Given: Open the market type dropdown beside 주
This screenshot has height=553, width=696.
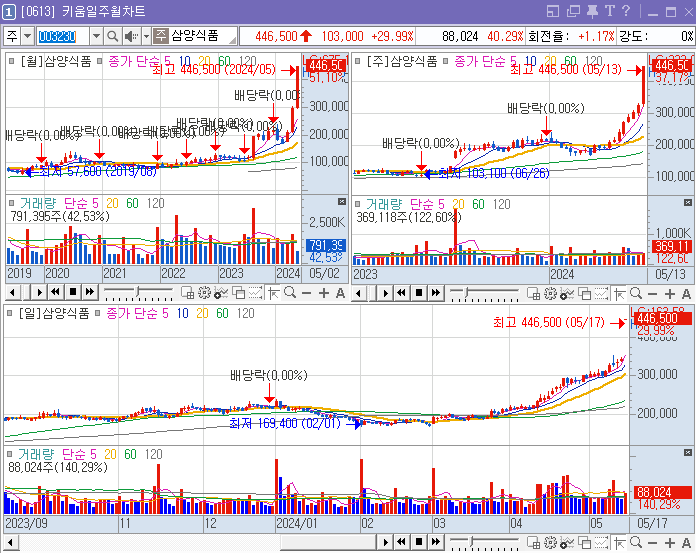Looking at the screenshot, I should coord(28,36).
